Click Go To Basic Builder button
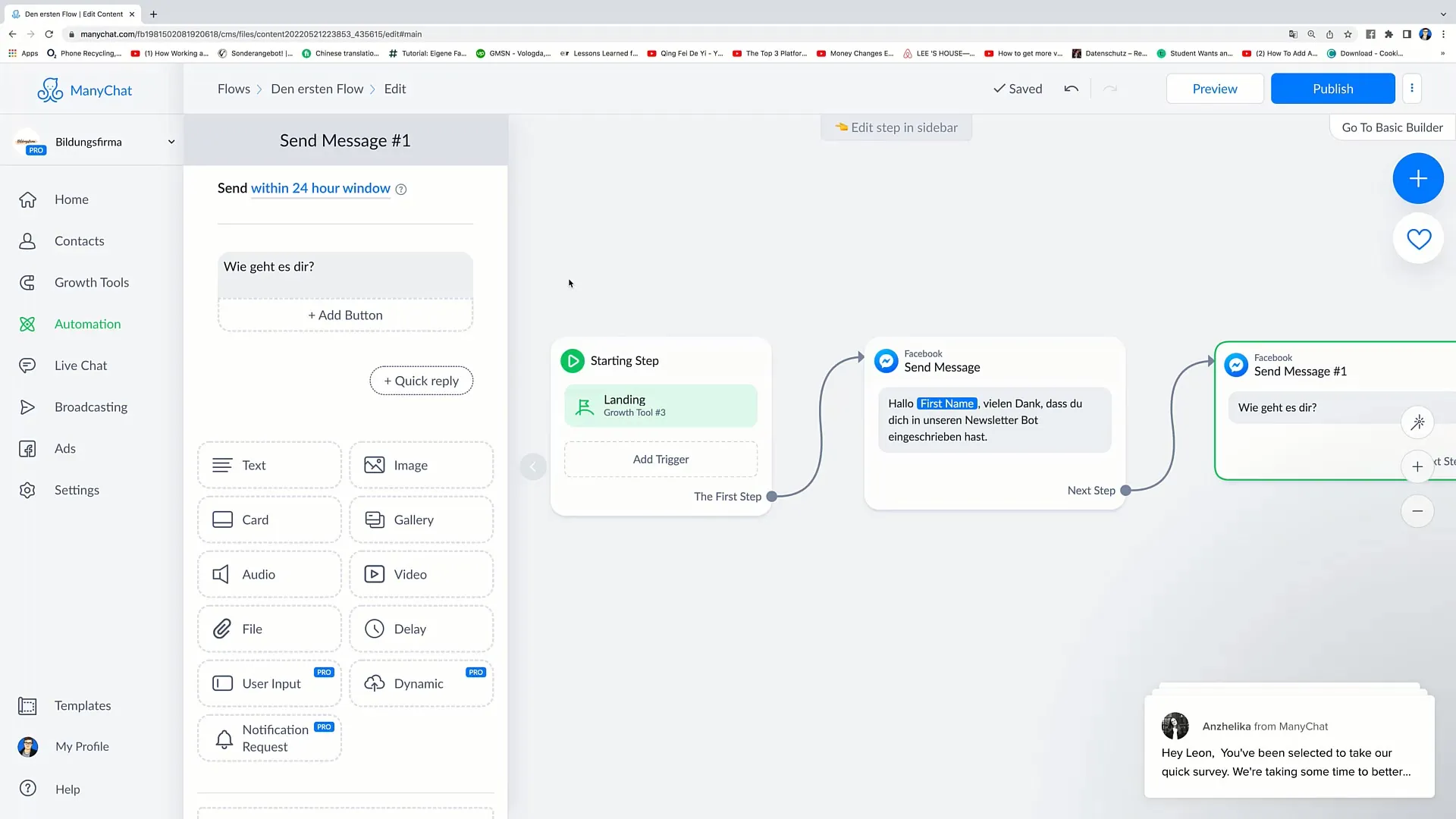This screenshot has height=819, width=1456. tap(1392, 127)
